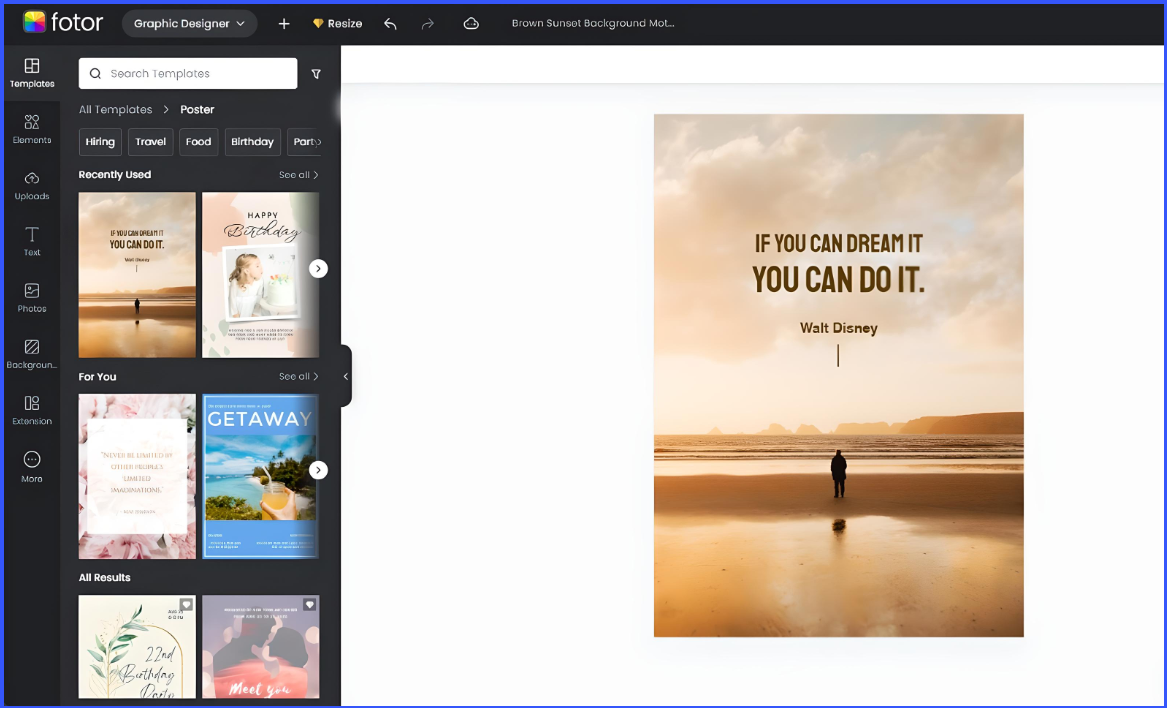Open the Graphic Designer dropdown
The height and width of the screenshot is (708, 1167).
189,24
